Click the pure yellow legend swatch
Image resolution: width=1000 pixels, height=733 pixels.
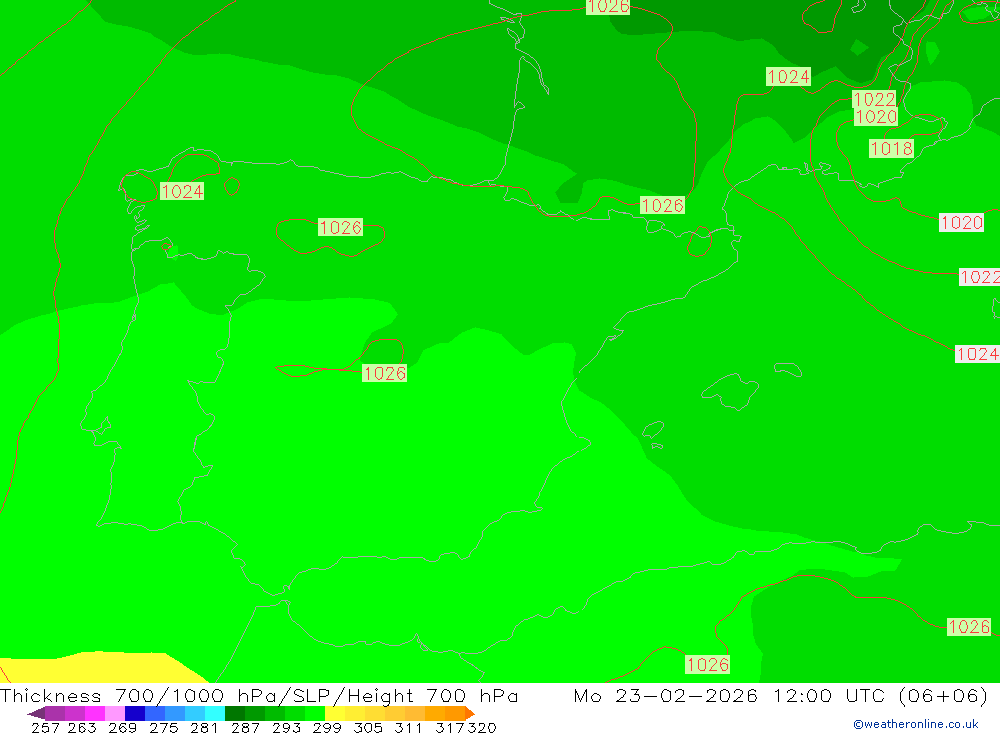(x=335, y=713)
